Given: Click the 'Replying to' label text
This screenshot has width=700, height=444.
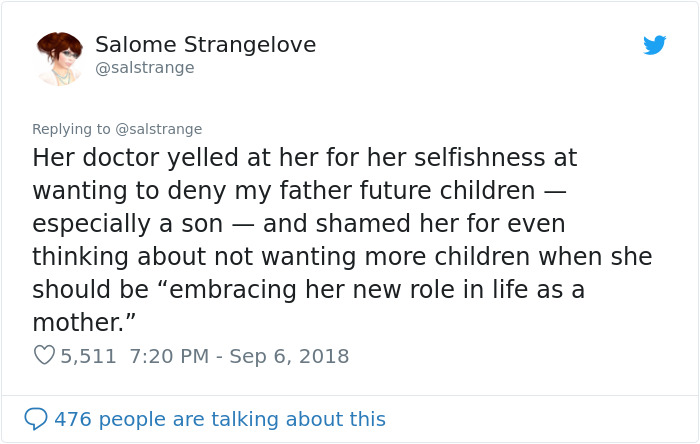Looking at the screenshot, I should 72,129.
